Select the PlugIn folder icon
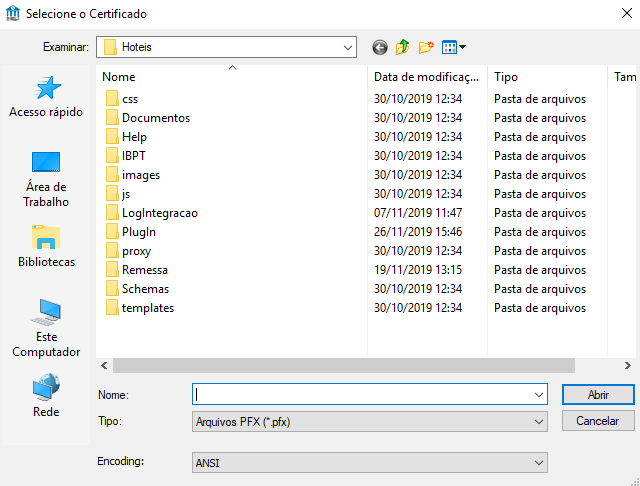Screen dimensions: 640x486 coord(112,232)
